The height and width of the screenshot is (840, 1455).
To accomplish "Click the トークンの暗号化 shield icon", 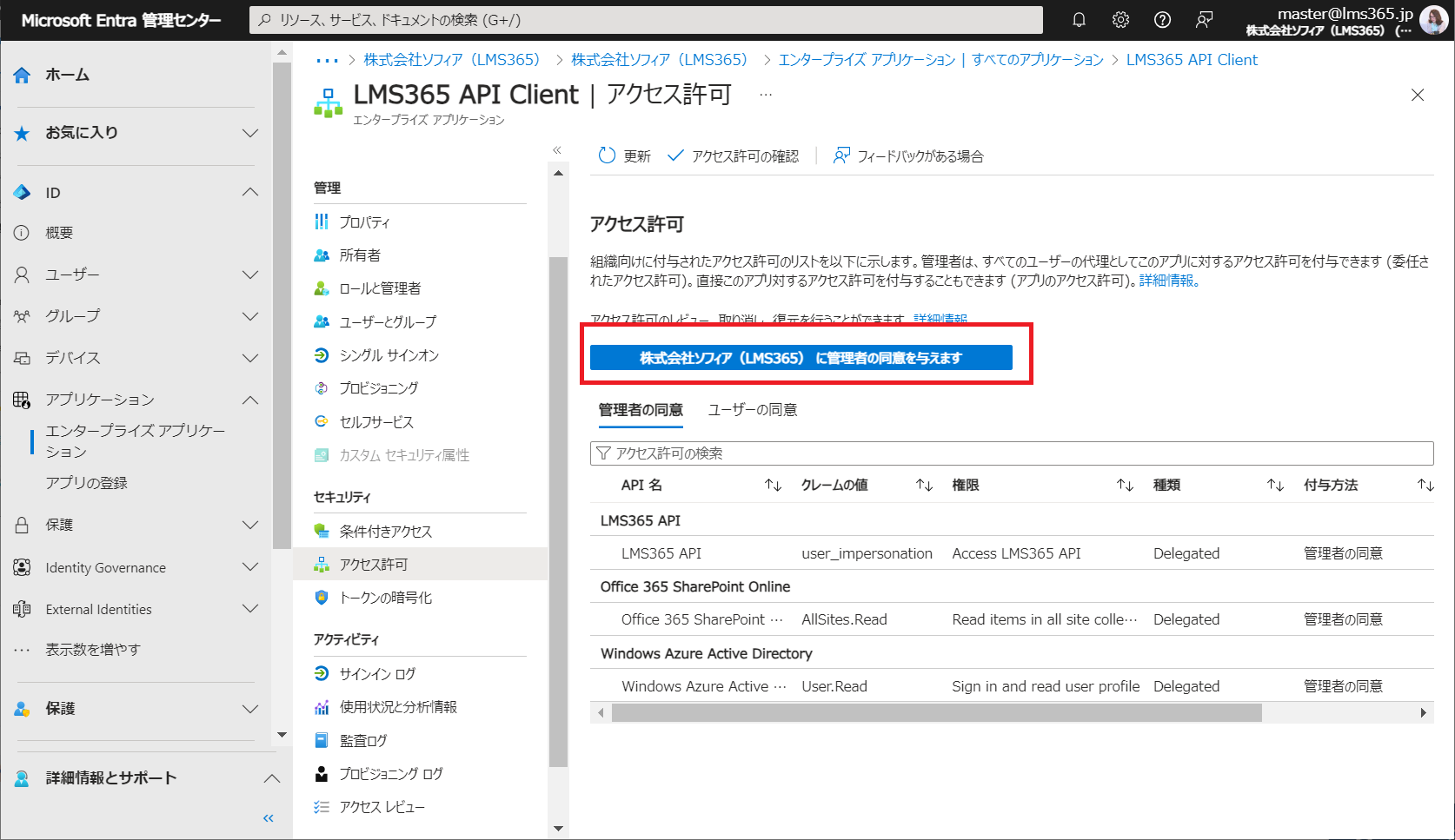I will [322, 597].
